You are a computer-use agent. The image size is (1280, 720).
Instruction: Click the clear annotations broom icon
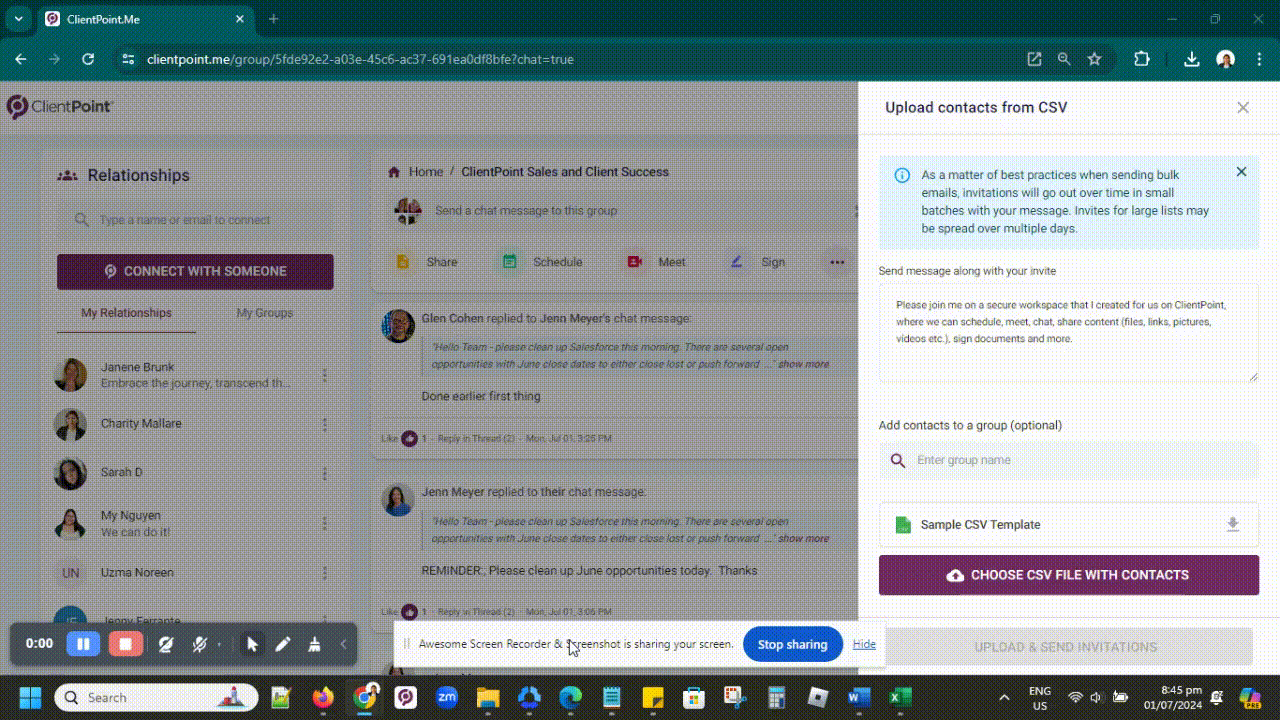(314, 645)
